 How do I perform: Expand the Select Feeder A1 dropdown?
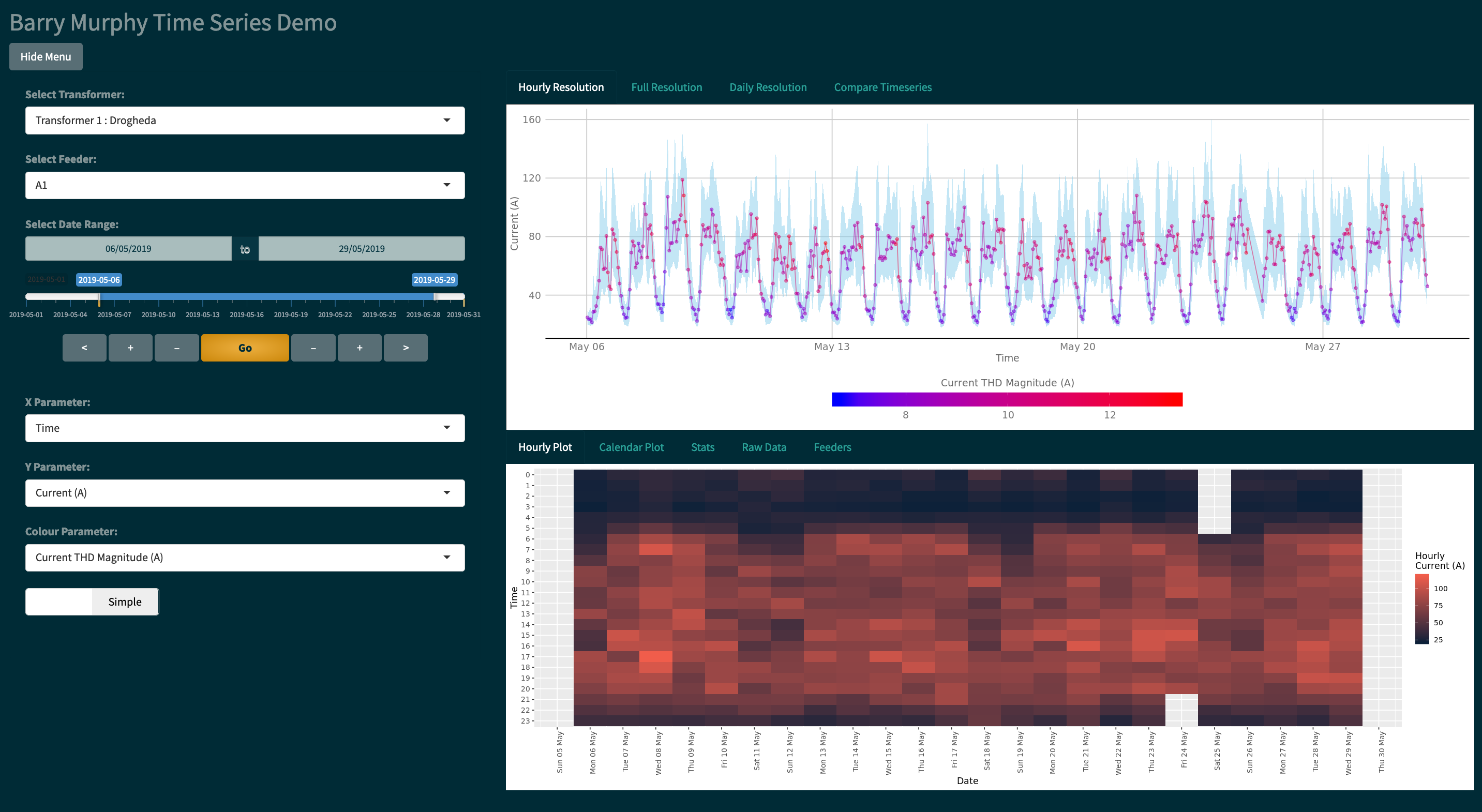(245, 185)
